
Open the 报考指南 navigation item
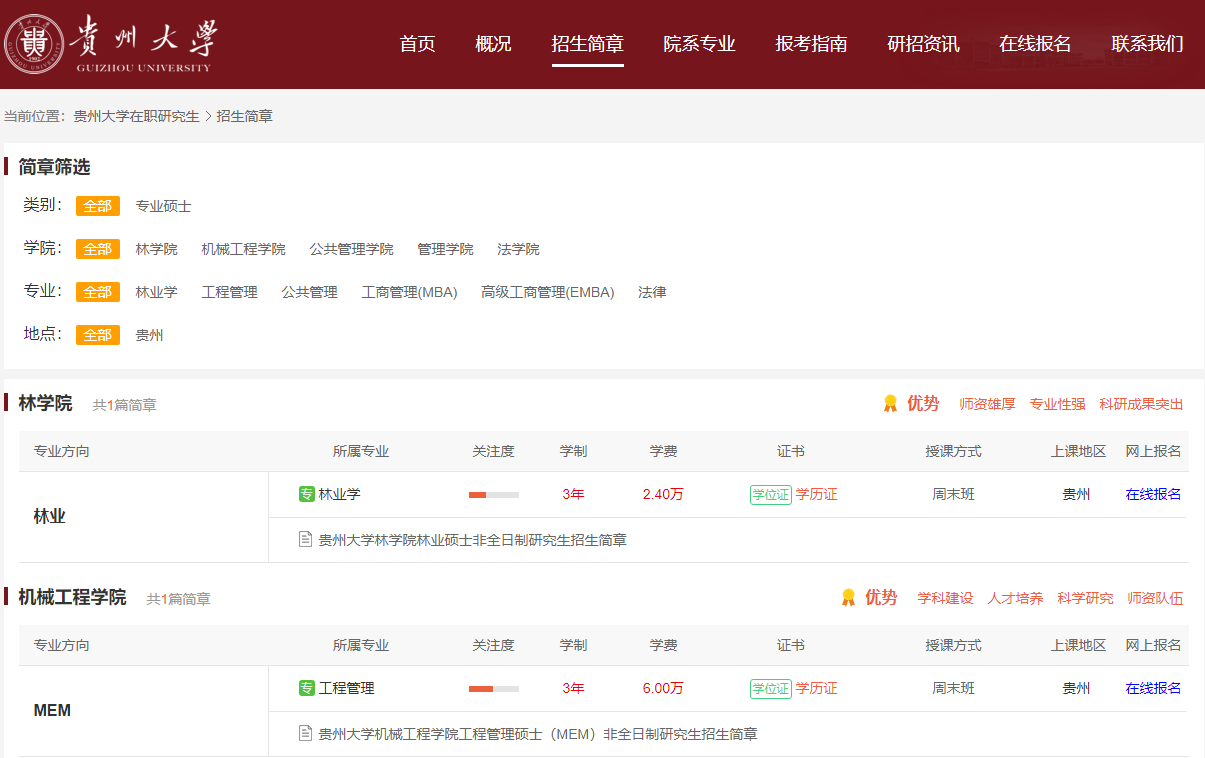(811, 44)
